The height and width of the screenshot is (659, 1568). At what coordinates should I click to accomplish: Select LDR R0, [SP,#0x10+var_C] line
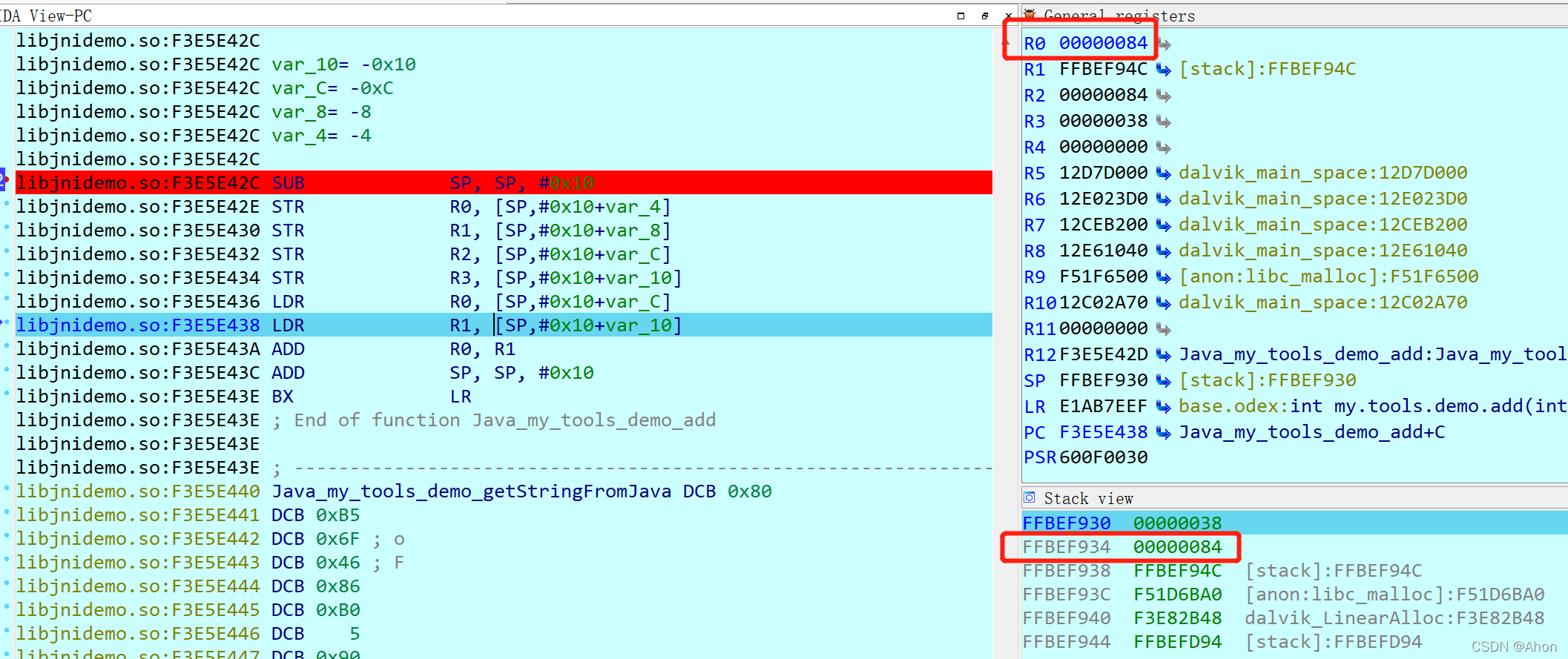point(504,302)
